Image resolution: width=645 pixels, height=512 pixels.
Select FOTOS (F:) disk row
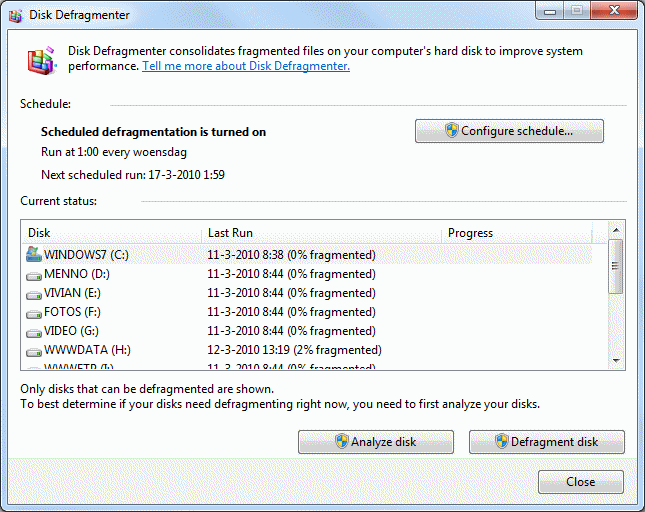307,312
